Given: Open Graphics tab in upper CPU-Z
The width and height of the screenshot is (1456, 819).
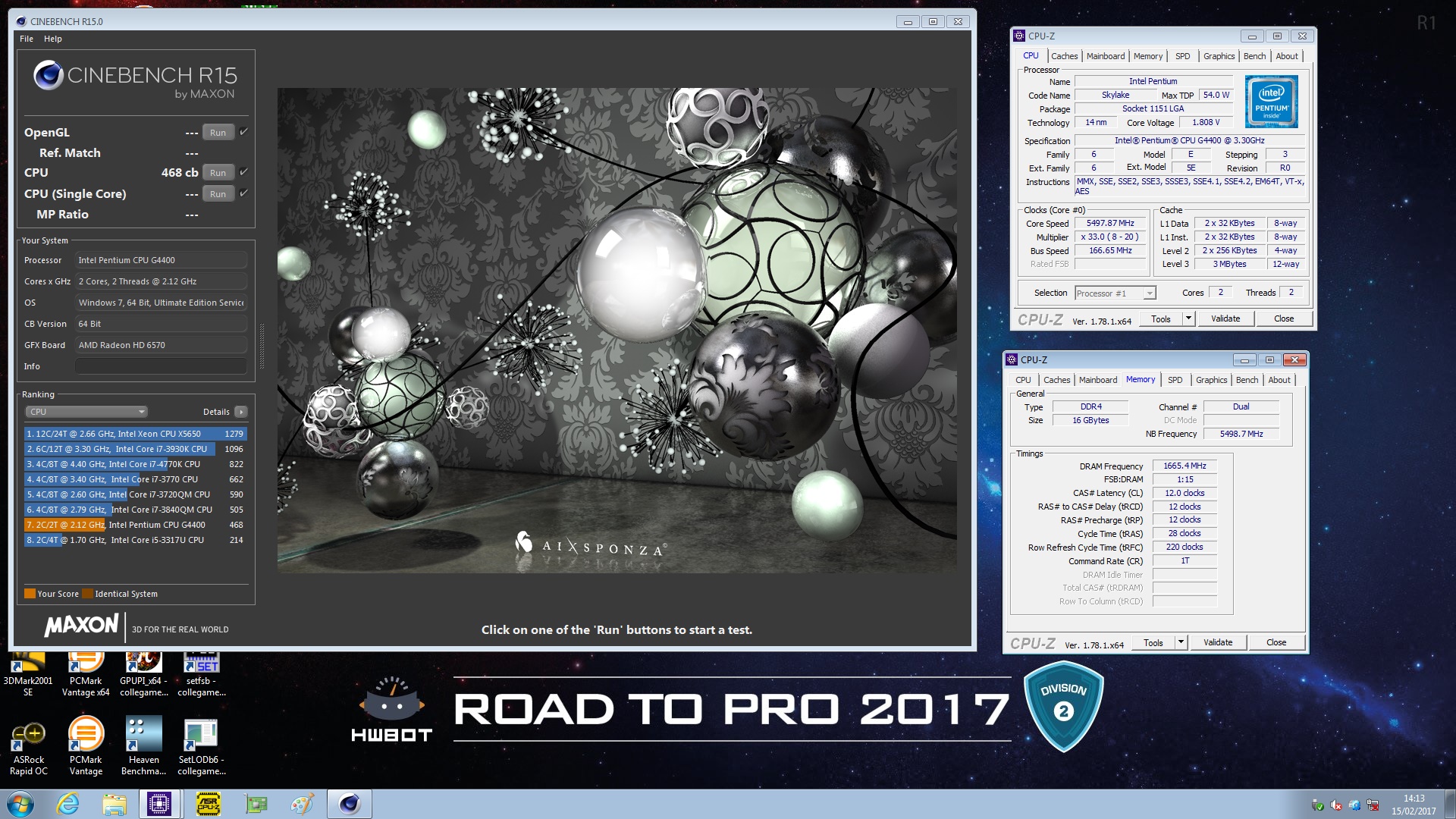Looking at the screenshot, I should [x=1219, y=56].
